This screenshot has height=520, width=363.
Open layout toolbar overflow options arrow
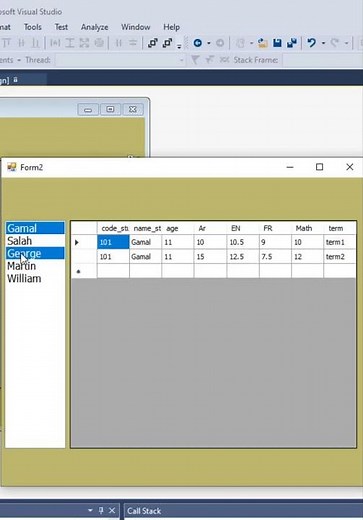(x=179, y=46)
